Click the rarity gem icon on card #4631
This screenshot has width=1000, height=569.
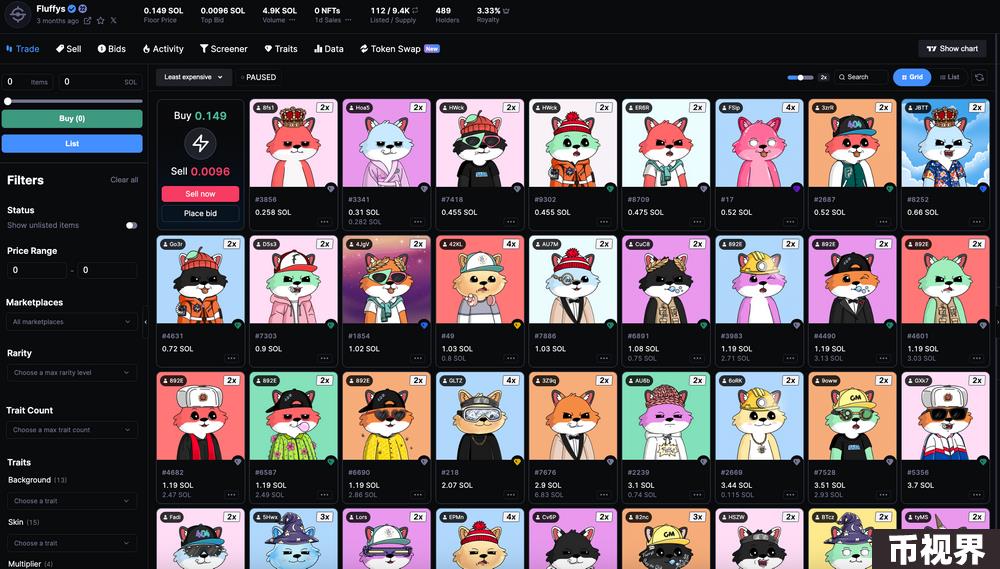tap(237, 325)
